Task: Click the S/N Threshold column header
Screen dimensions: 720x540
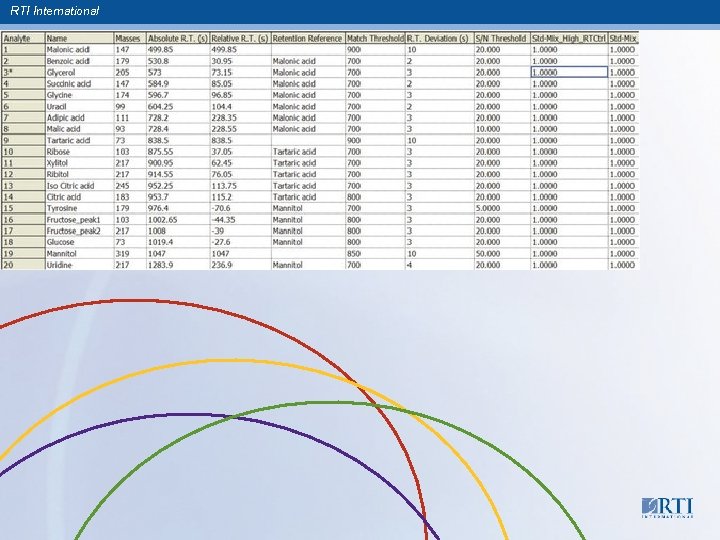Action: pyautogui.click(x=502, y=39)
